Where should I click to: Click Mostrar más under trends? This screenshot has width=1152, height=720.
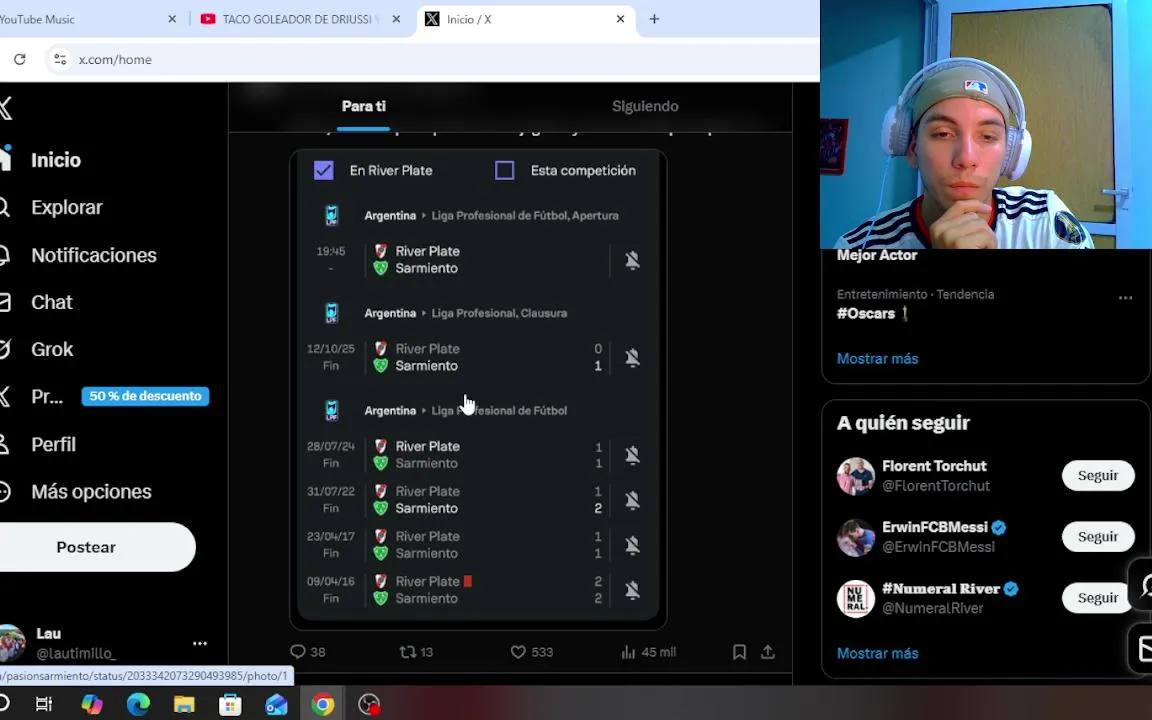877,359
